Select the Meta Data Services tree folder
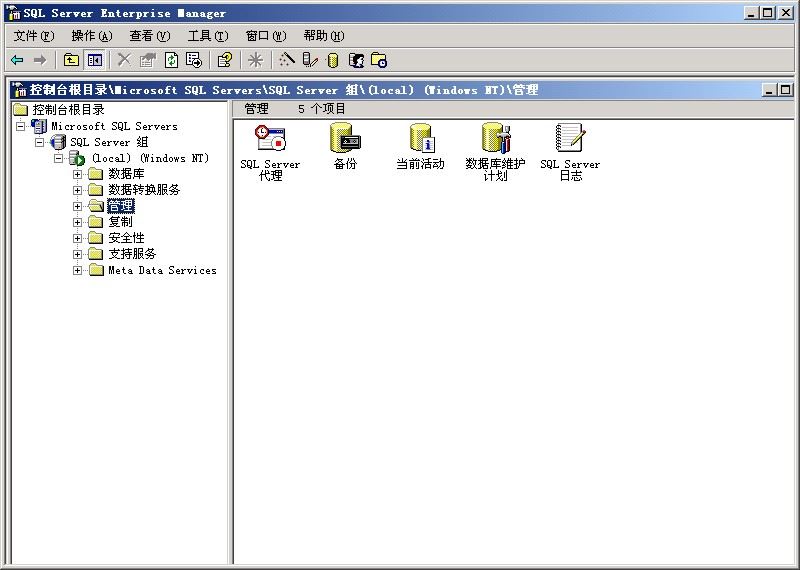Image resolution: width=800 pixels, height=570 pixels. coord(162,270)
